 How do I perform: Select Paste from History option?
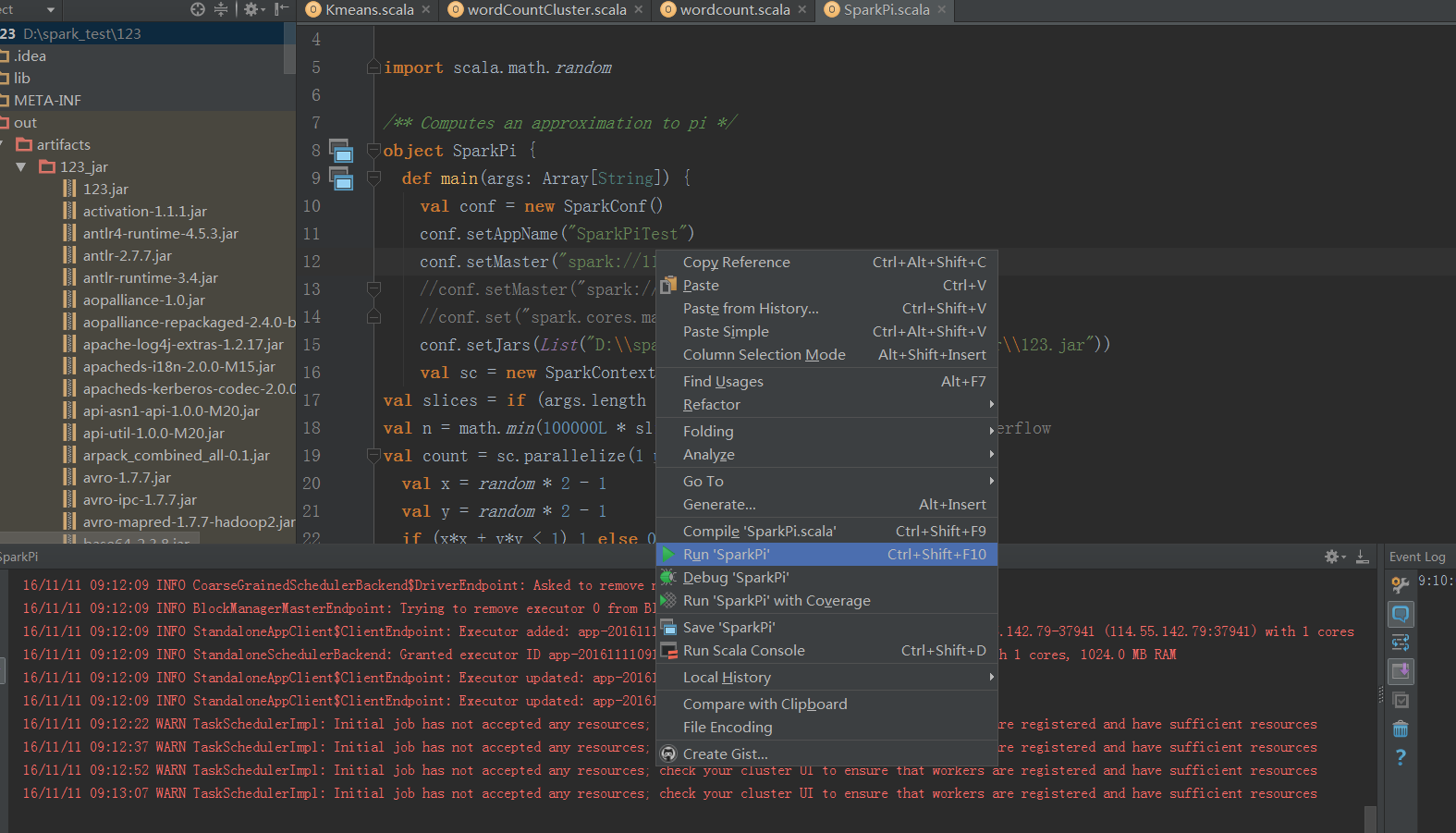826,308
